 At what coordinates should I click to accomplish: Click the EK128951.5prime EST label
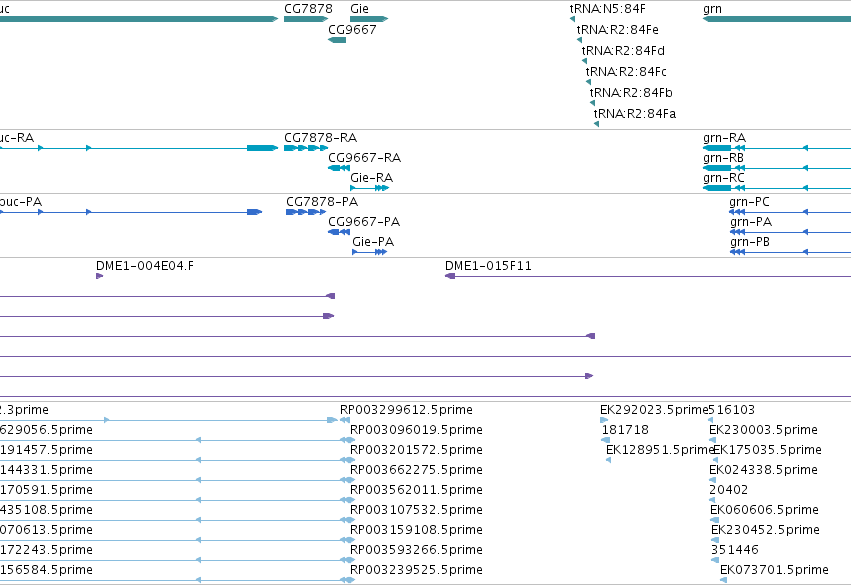(660, 450)
